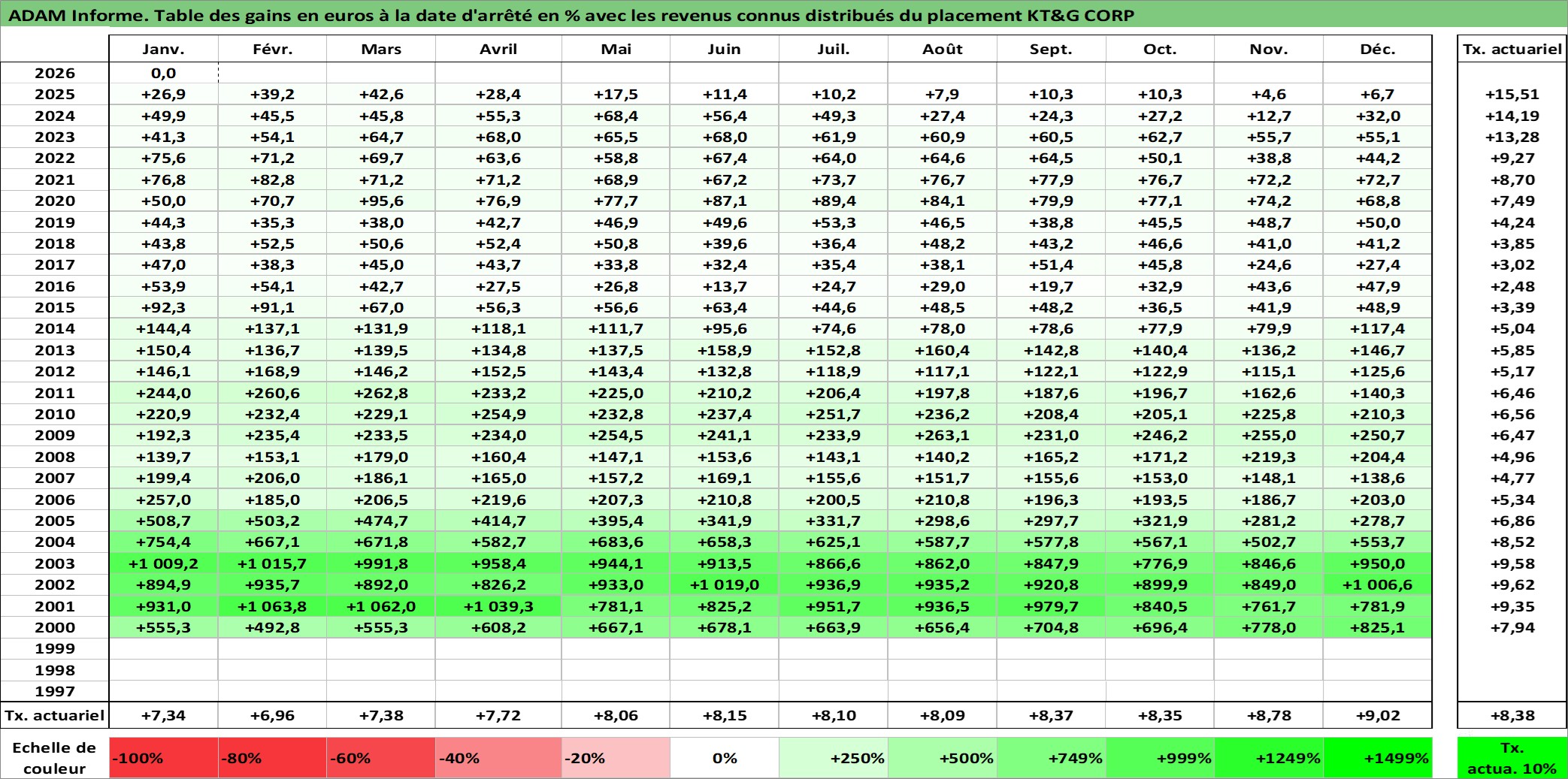Click the +1 039,3 cell in row 2001
Screen dimensions: 1568x779
498,606
